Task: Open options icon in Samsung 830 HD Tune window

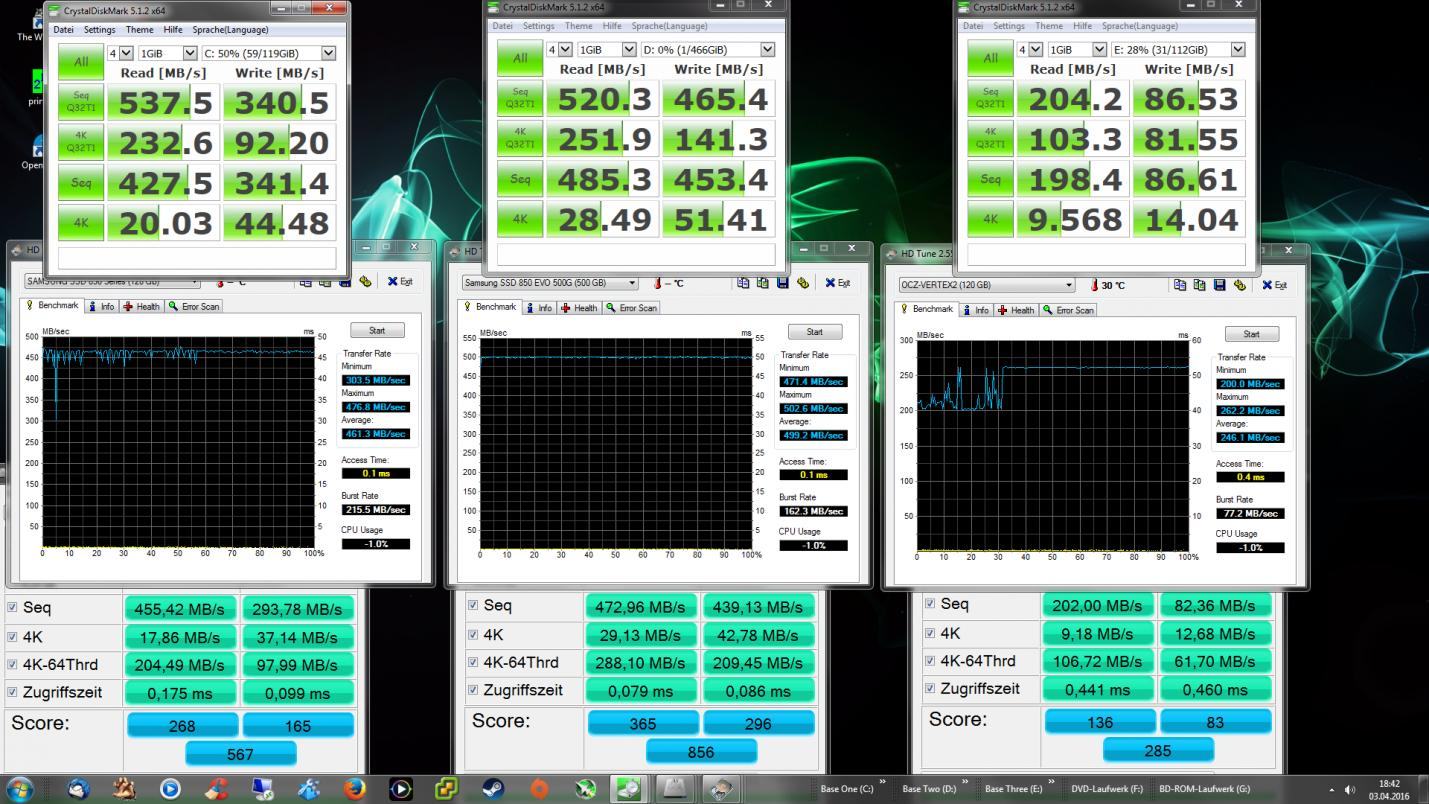Action: pos(366,282)
